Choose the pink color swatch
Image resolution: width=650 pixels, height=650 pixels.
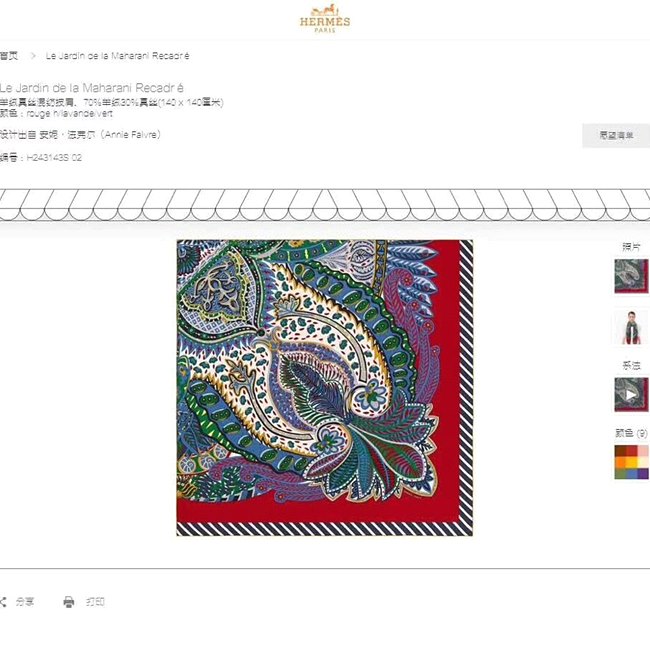click(x=643, y=451)
